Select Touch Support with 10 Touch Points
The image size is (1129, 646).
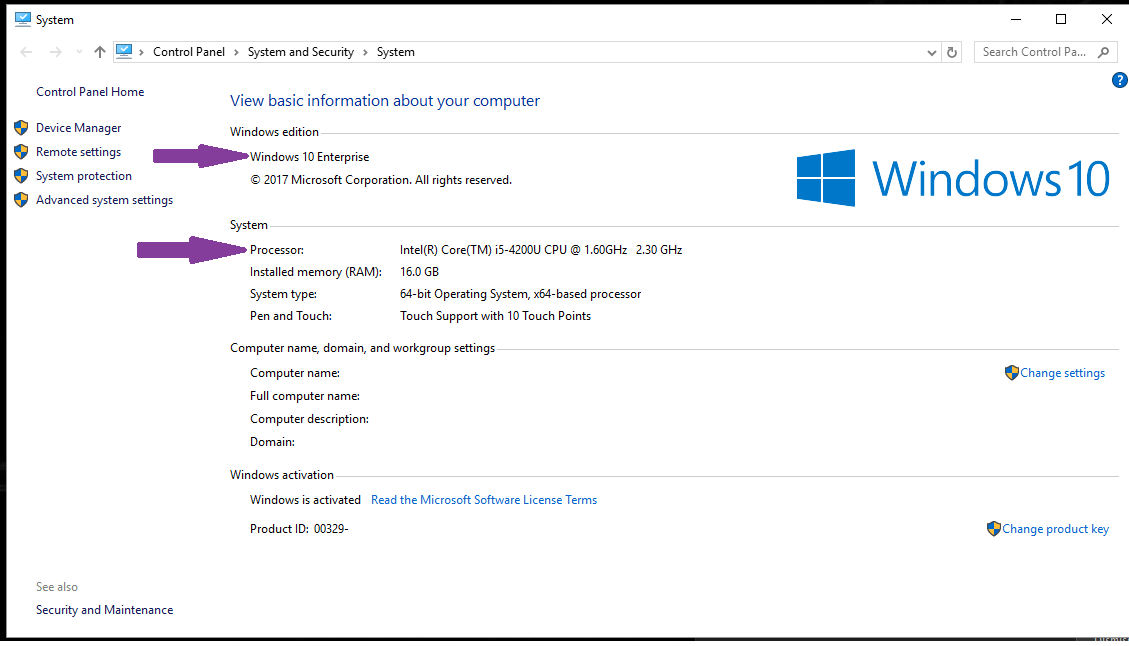coord(495,316)
